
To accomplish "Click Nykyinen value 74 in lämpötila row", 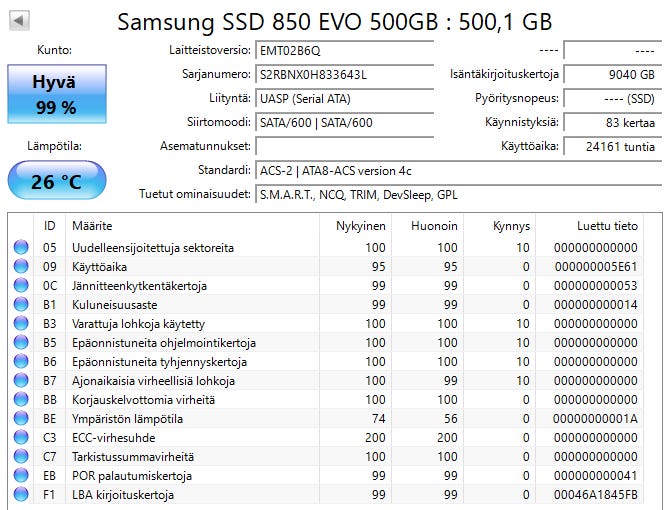I will pyautogui.click(x=378, y=418).
